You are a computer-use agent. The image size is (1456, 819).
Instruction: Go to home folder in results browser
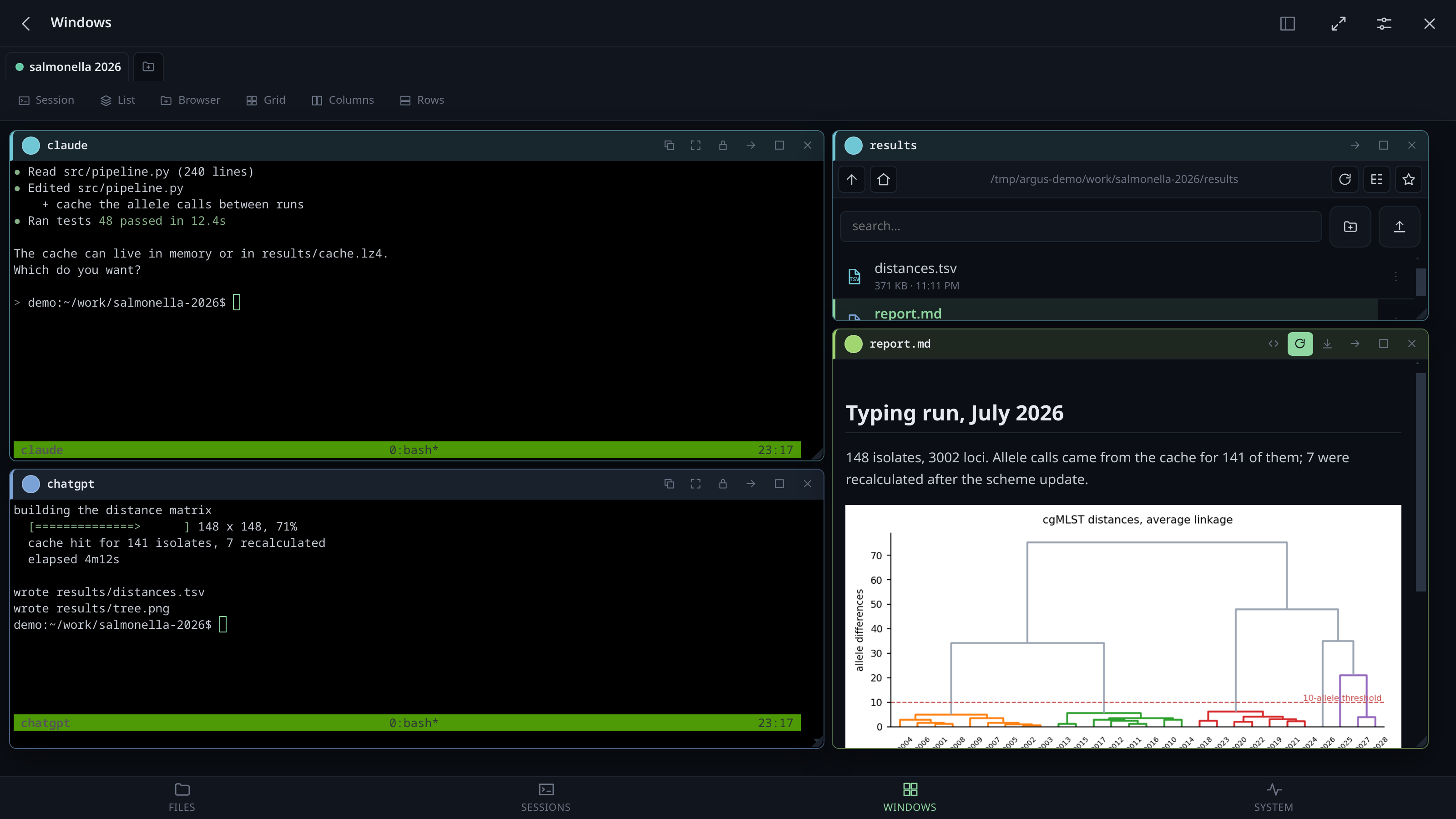click(x=884, y=179)
